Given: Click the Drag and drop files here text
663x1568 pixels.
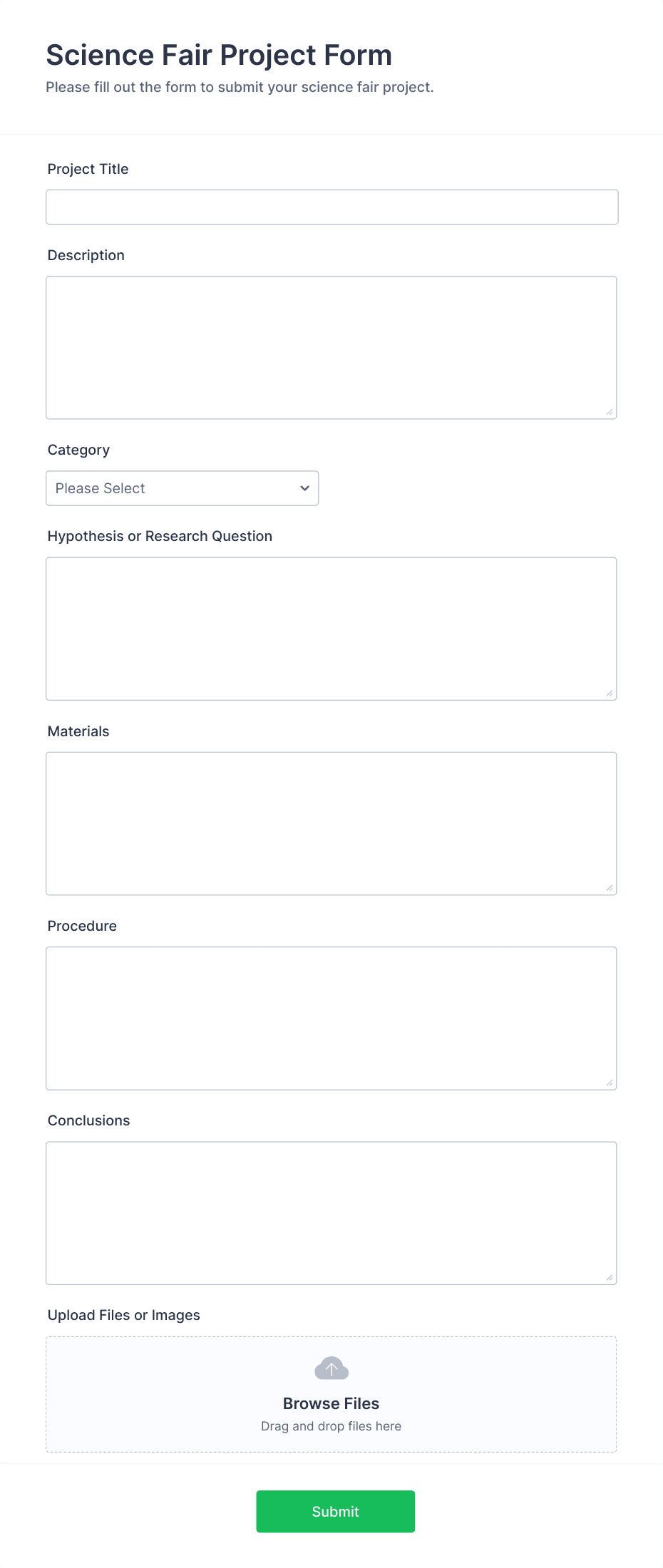Looking at the screenshot, I should click(x=331, y=1425).
